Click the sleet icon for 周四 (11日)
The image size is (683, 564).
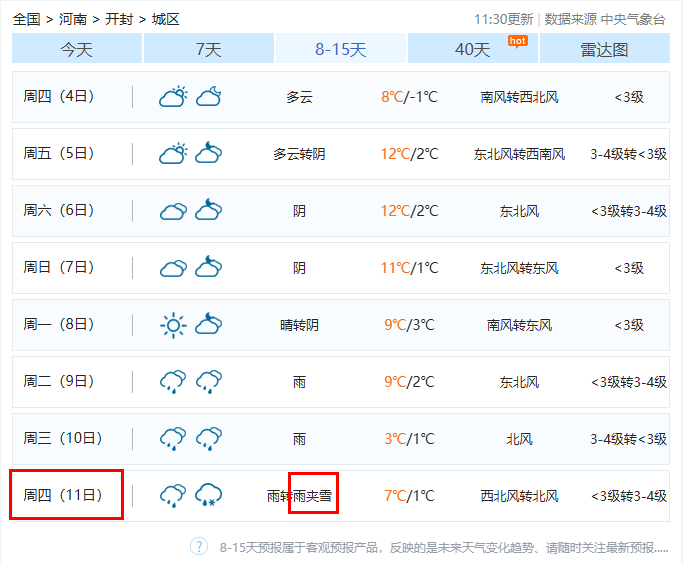pos(209,495)
